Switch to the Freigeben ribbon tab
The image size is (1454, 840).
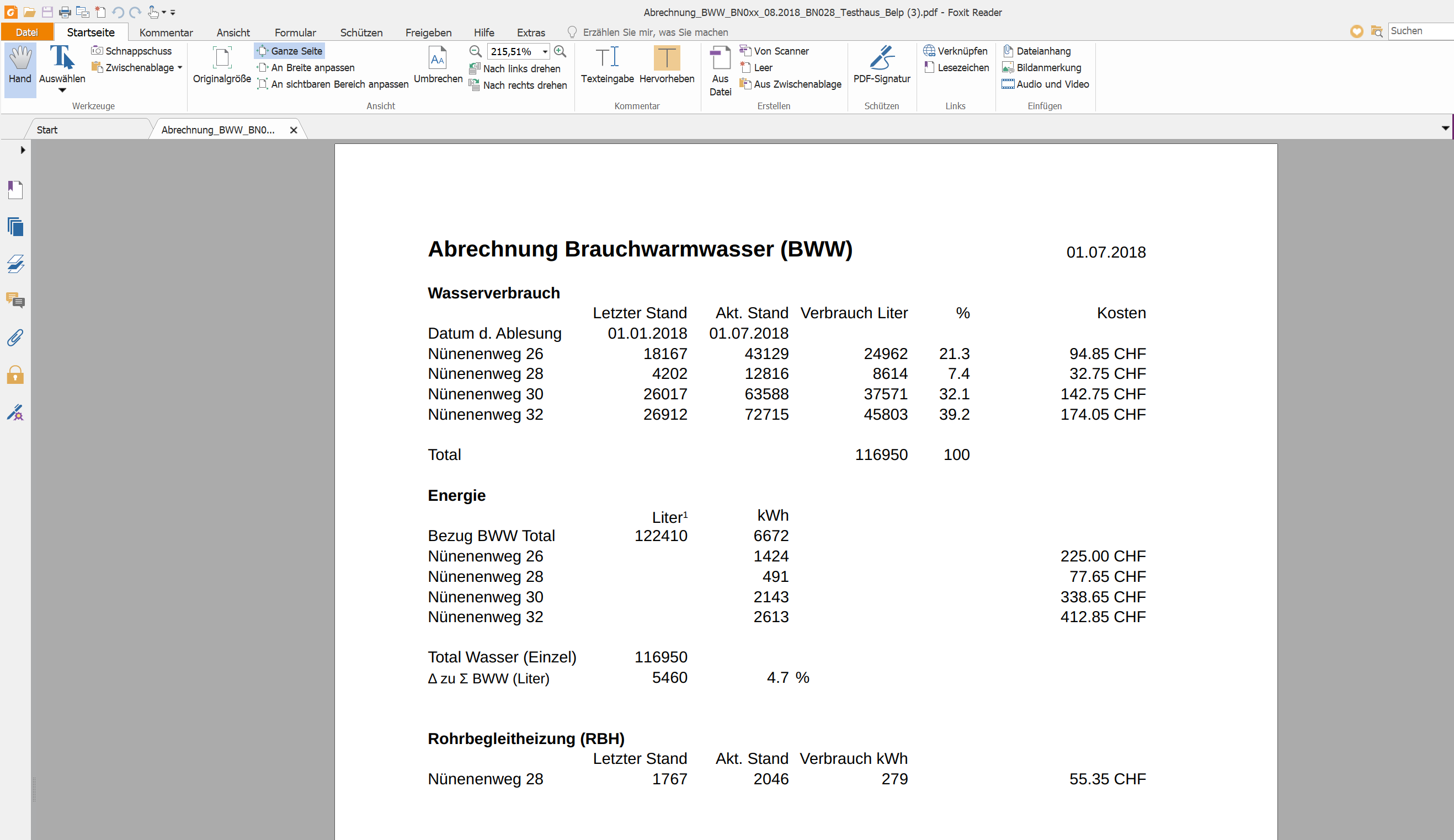428,33
